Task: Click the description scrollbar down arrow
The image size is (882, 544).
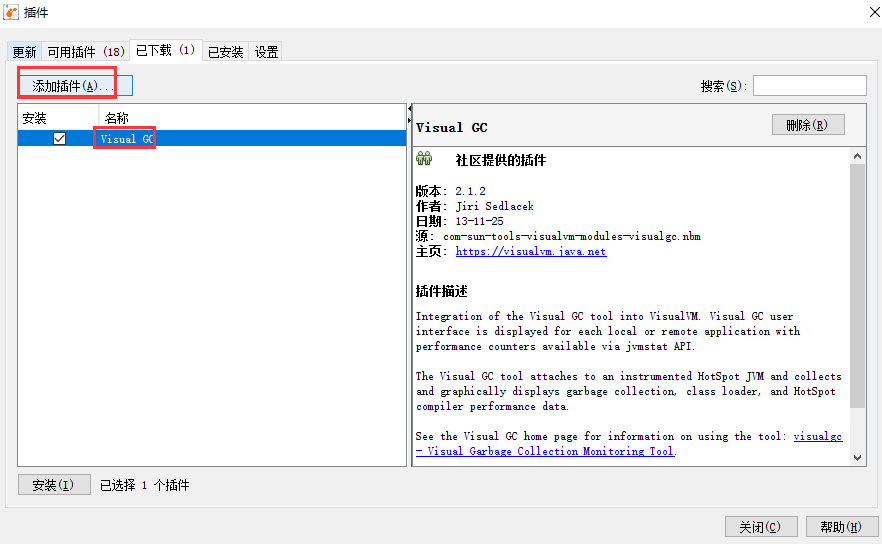Action: [857, 457]
